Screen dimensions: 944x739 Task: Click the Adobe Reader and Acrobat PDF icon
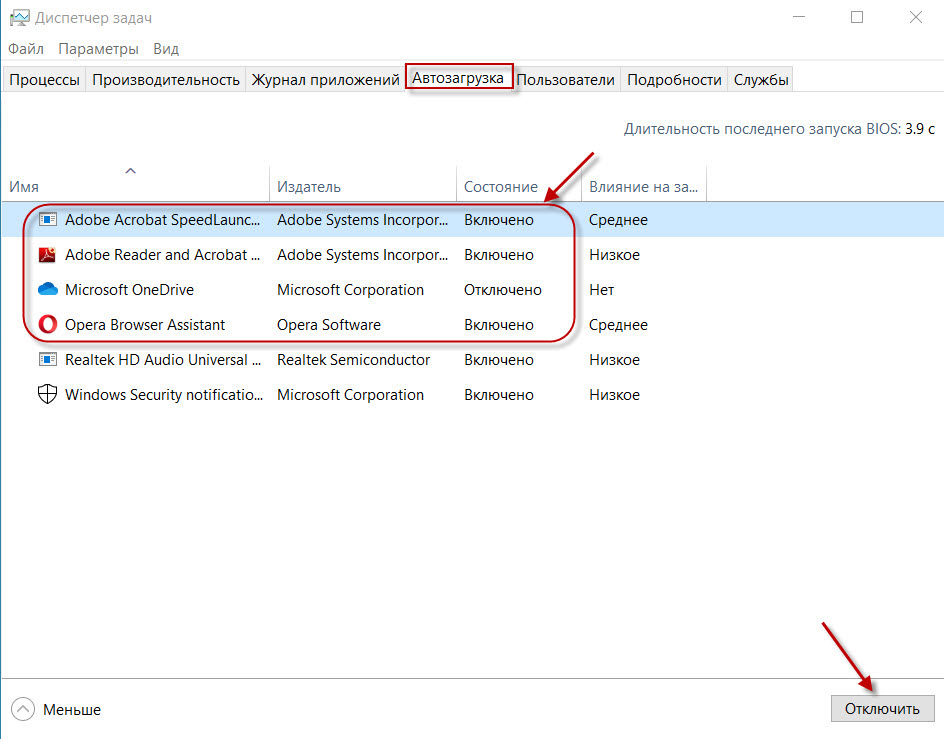pyautogui.click(x=48, y=255)
